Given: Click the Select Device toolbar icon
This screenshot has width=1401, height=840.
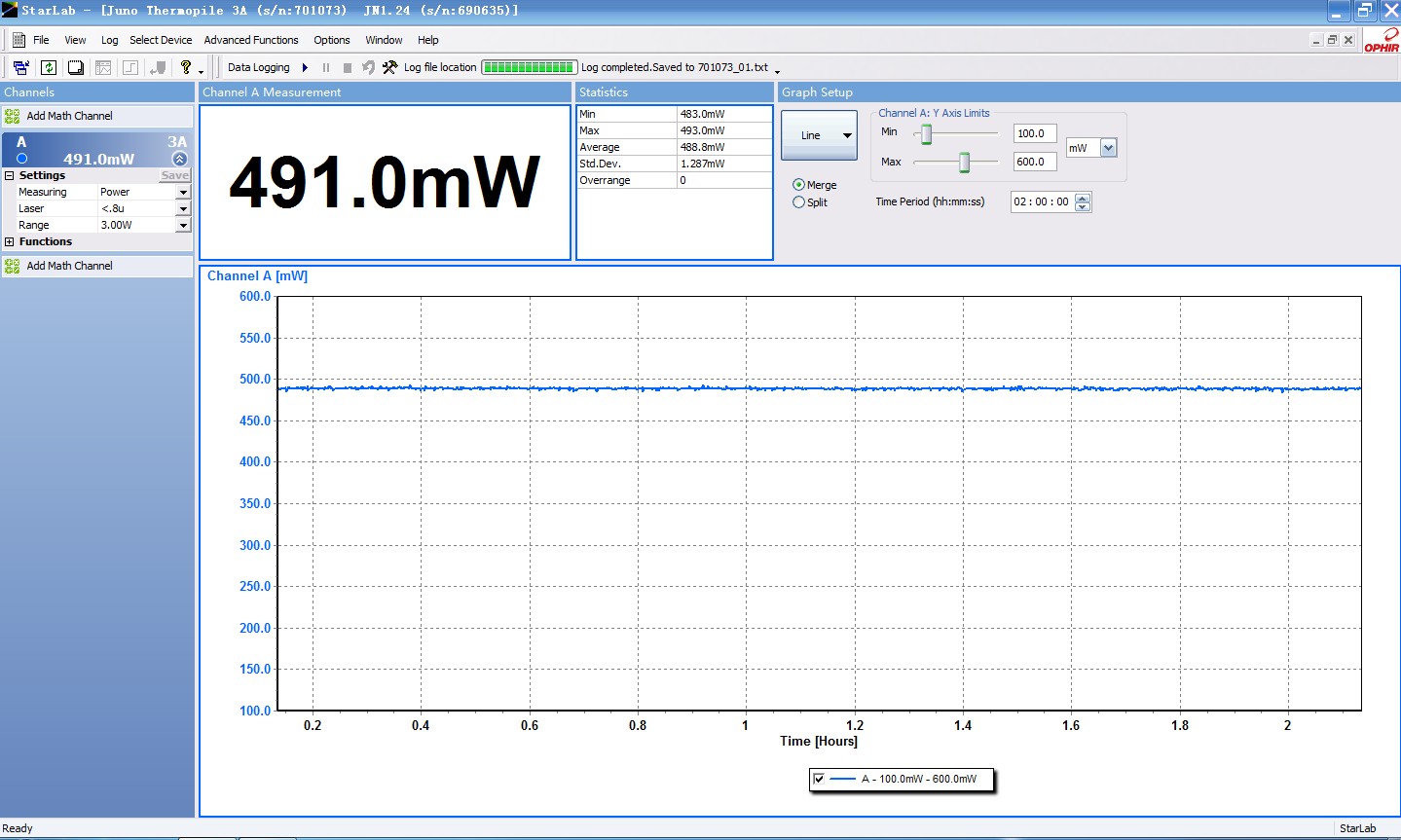Looking at the screenshot, I should 20,67.
